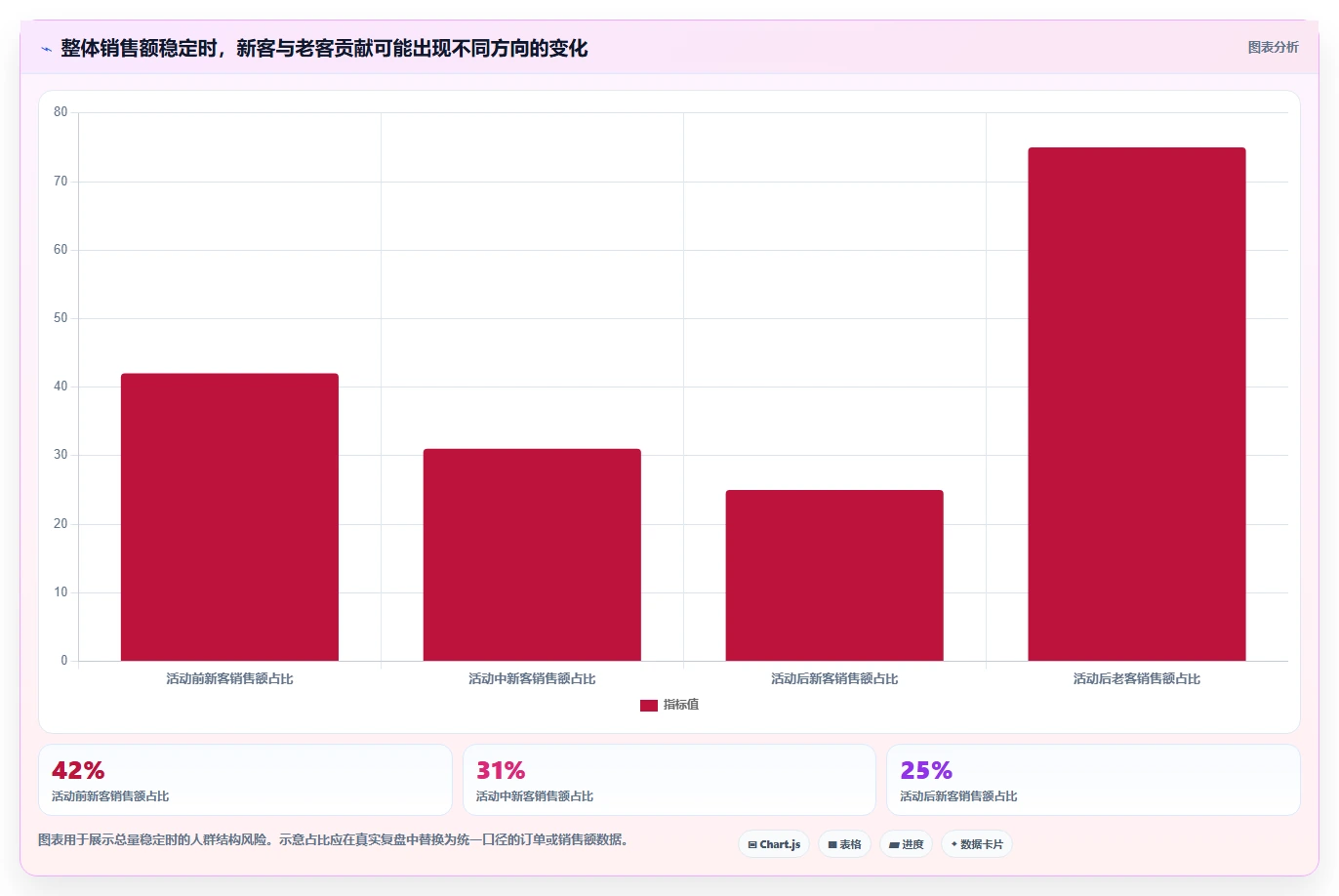Click the footer note 图表用于展示总量稳定时
1339x896 pixels.
point(335,839)
